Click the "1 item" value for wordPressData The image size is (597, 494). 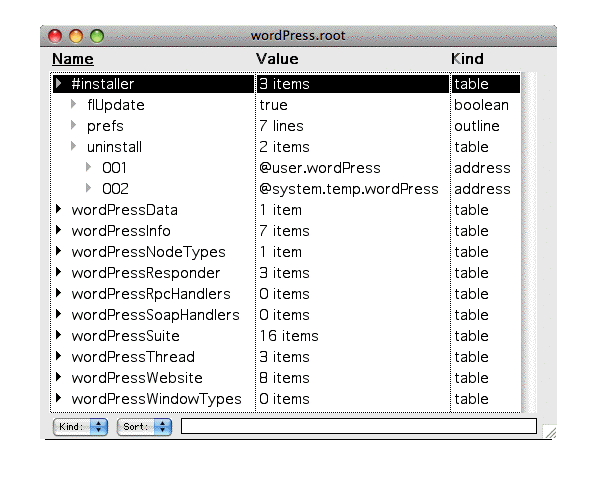[x=280, y=210]
